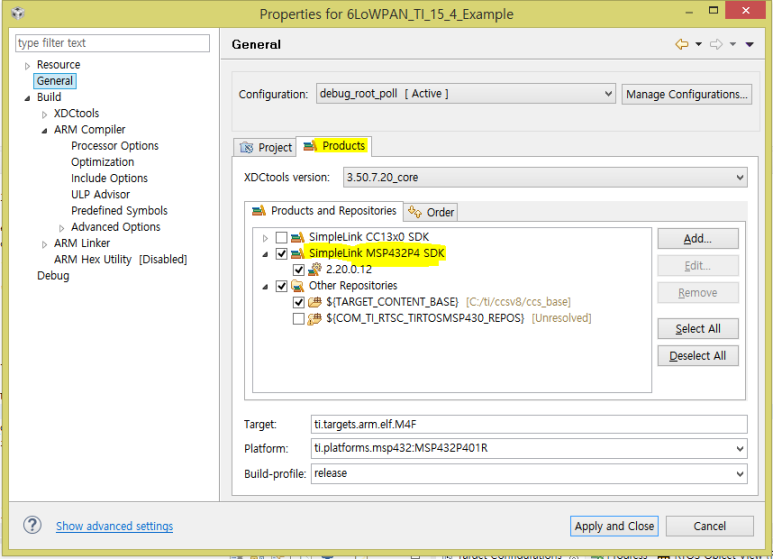The height and width of the screenshot is (559, 773).
Task: Open the Show advanced settings link
Action: 114,526
